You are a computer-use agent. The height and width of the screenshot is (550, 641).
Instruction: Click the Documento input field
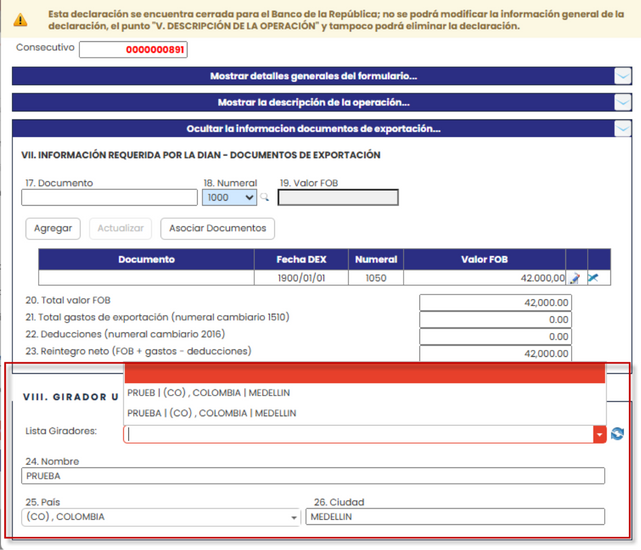pyautogui.click(x=109, y=198)
